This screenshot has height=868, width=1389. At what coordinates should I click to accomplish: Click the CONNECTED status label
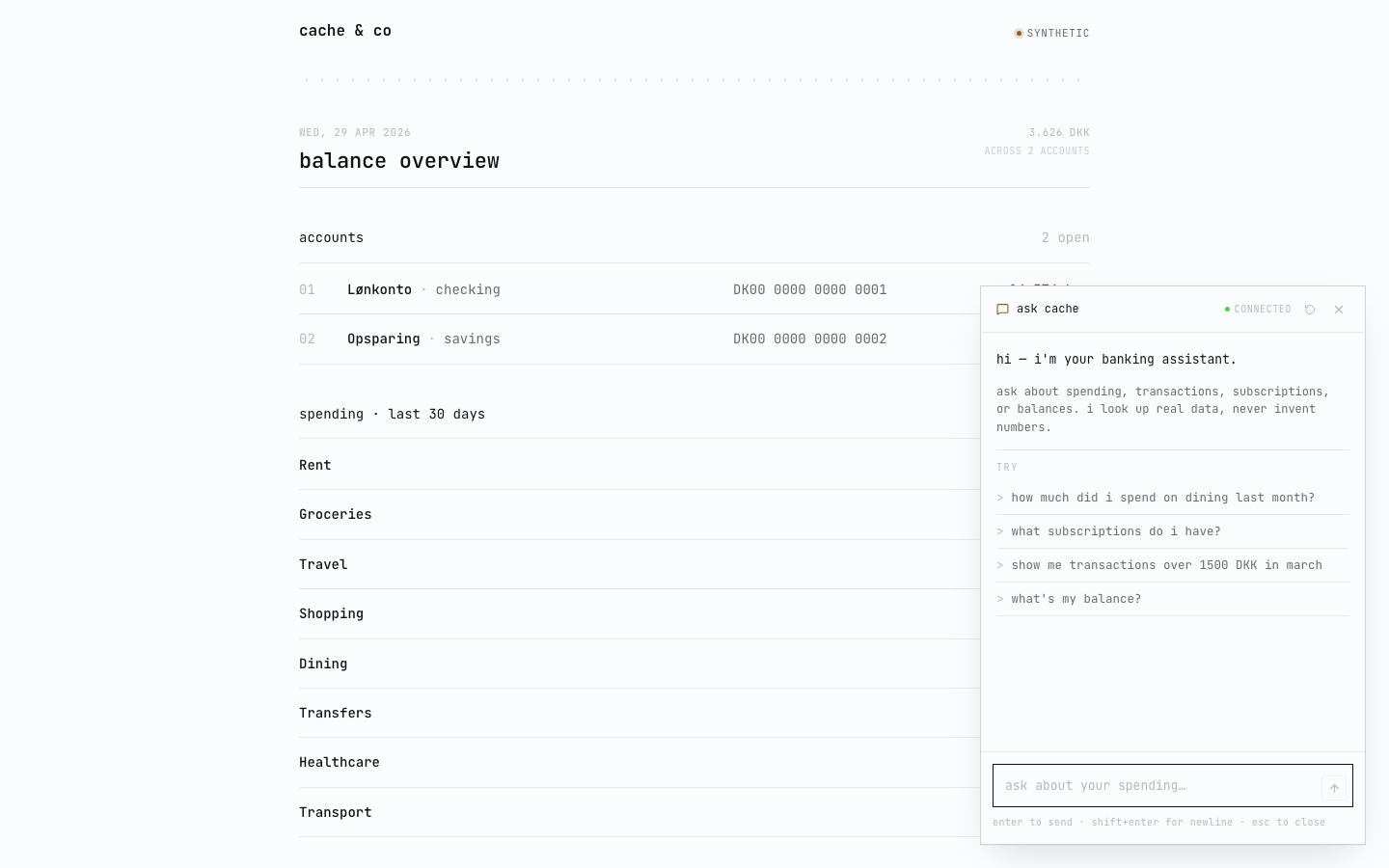click(1263, 310)
